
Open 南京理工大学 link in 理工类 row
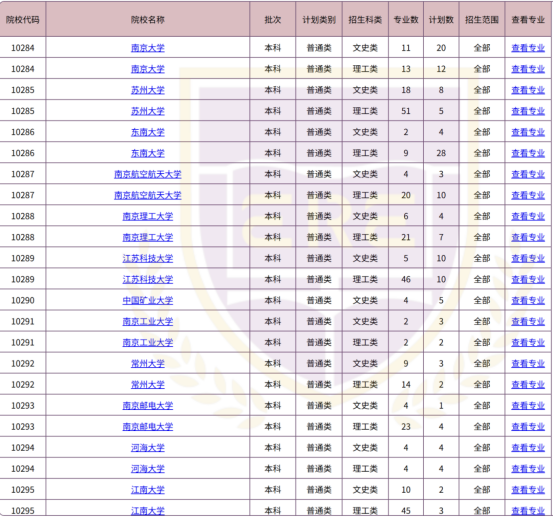click(147, 237)
